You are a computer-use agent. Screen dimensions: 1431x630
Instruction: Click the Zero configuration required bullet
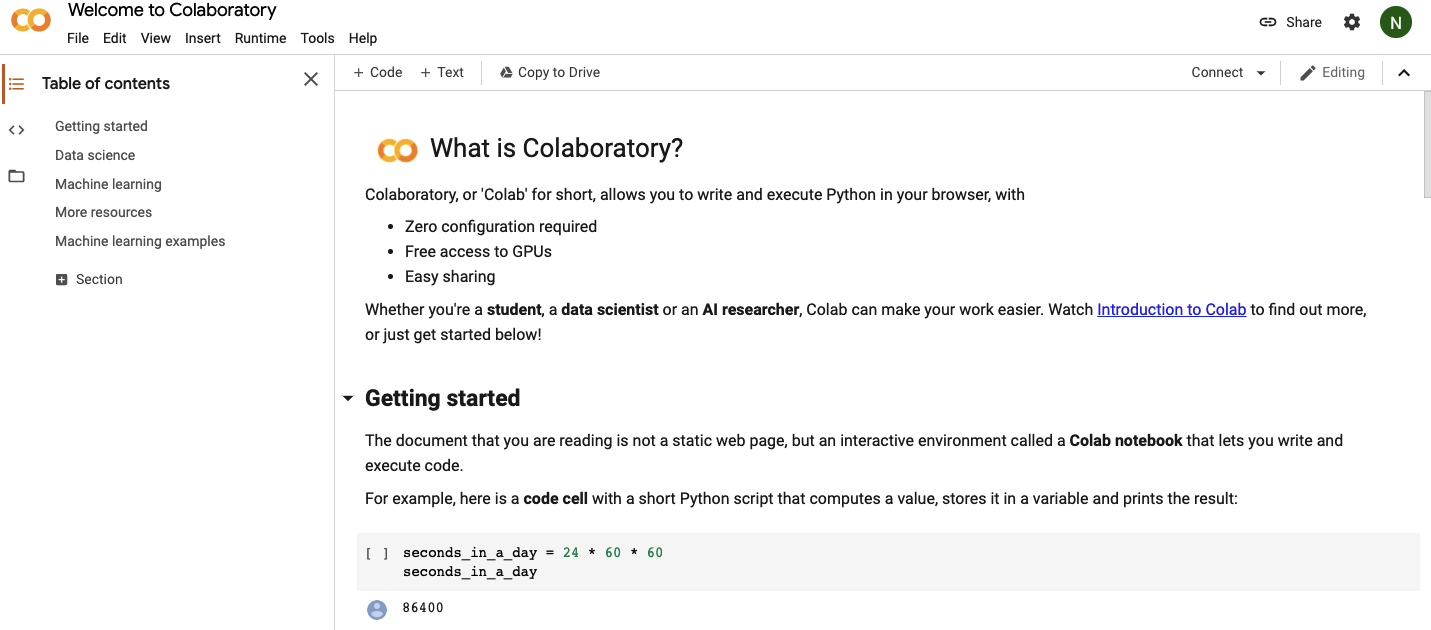click(501, 227)
